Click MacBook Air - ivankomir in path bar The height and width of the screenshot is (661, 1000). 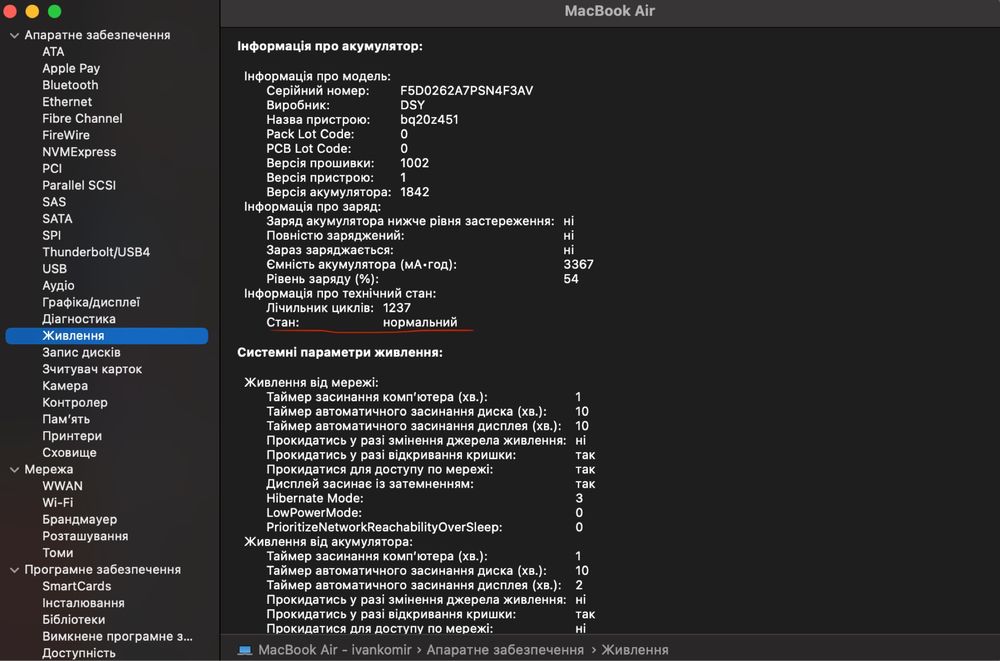point(335,650)
